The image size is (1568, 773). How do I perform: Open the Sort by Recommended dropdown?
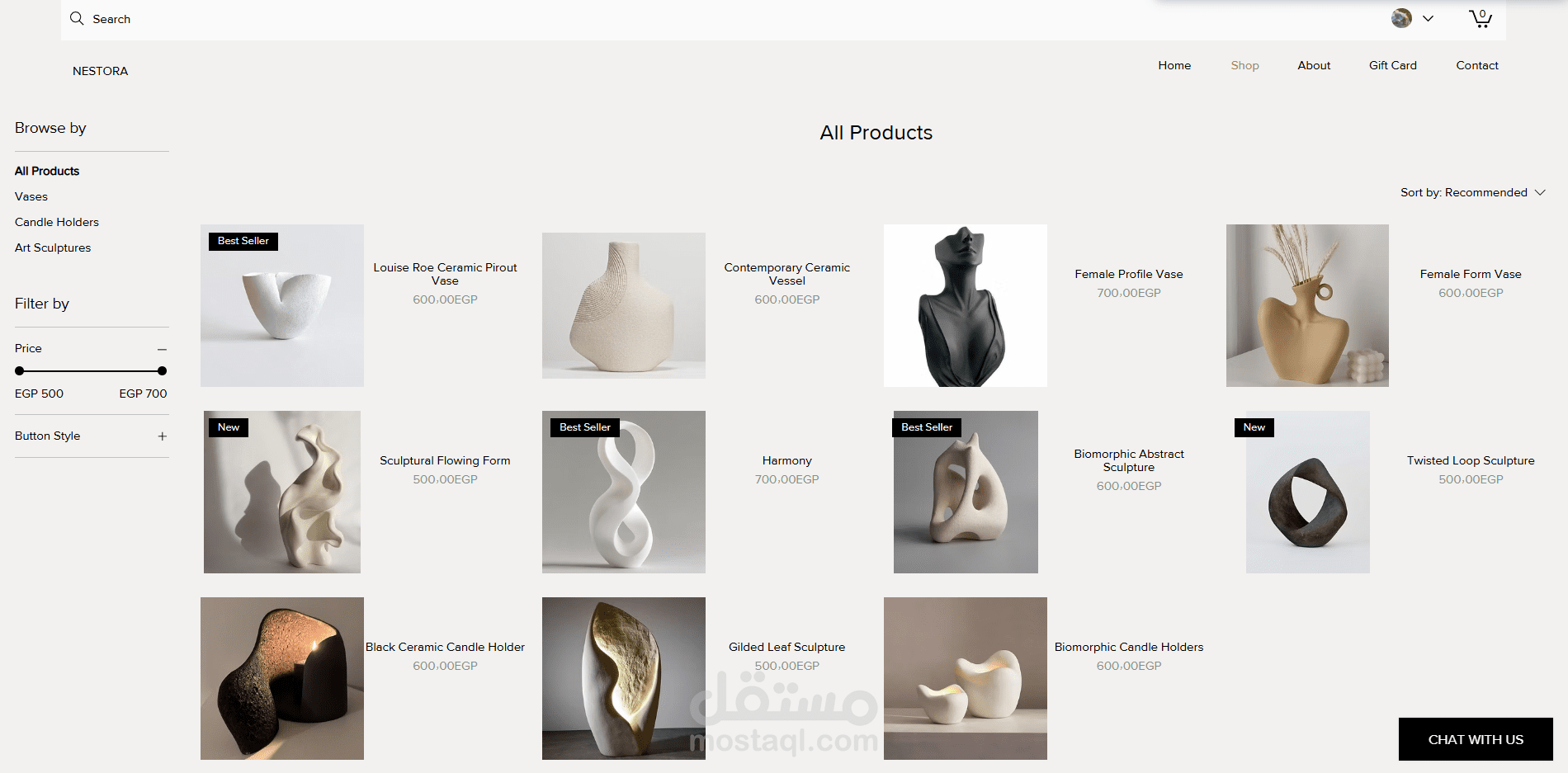coord(1472,192)
